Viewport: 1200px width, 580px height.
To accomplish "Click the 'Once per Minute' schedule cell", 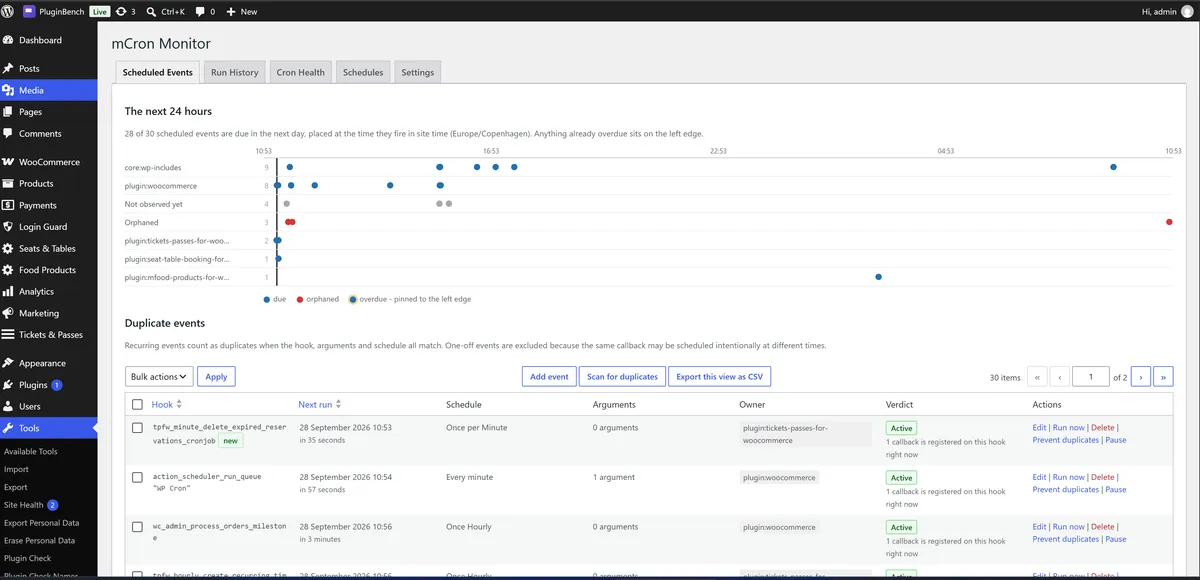I will (476, 428).
